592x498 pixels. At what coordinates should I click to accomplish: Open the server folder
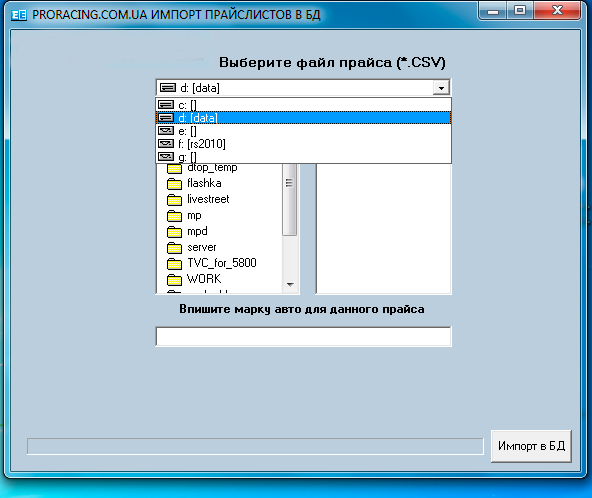pos(191,247)
